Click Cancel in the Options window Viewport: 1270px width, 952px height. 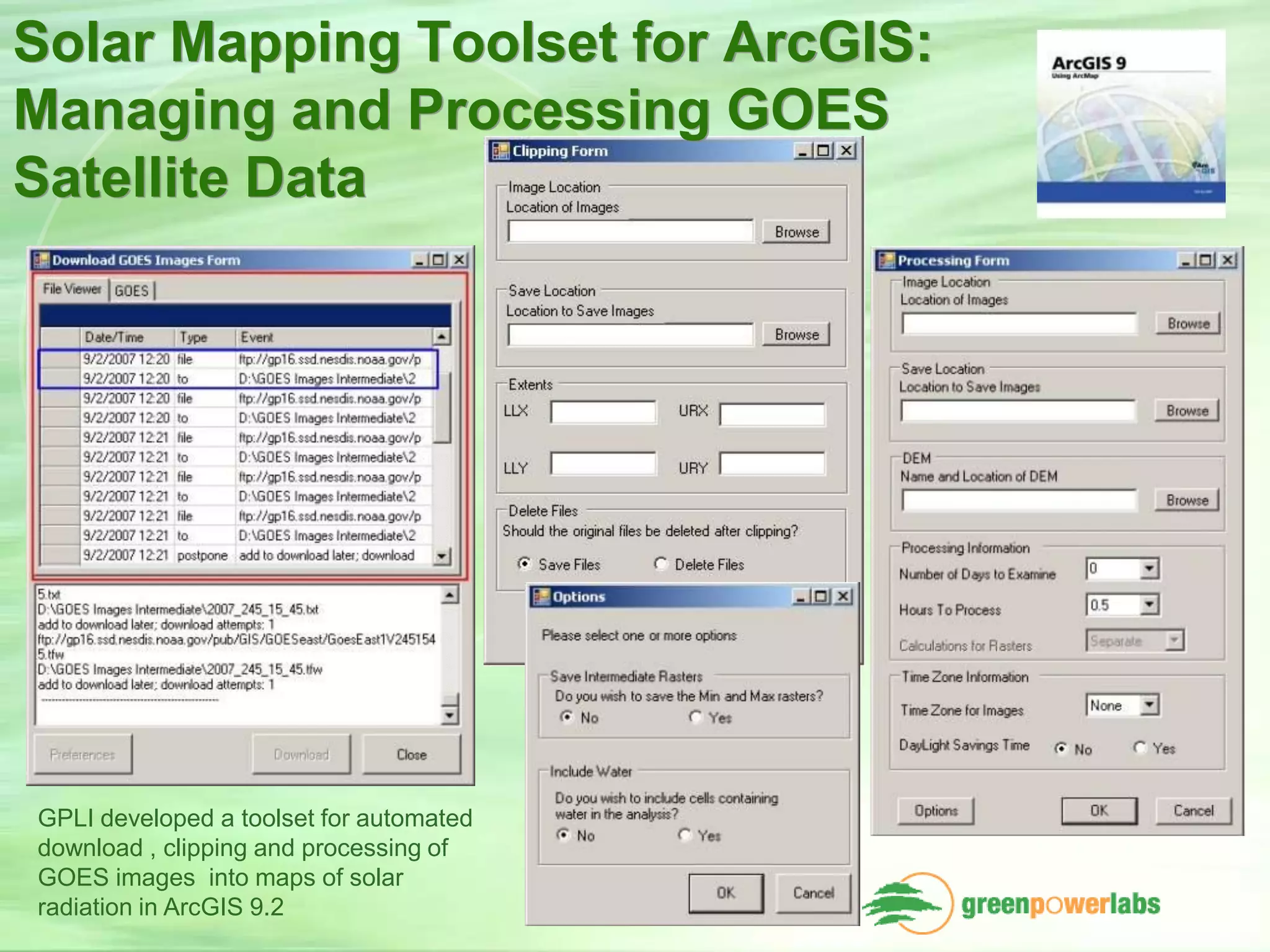point(814,893)
